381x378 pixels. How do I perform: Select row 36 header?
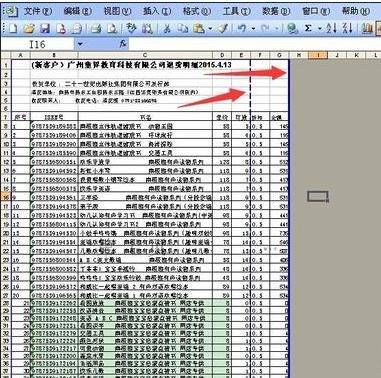[x=6, y=363]
